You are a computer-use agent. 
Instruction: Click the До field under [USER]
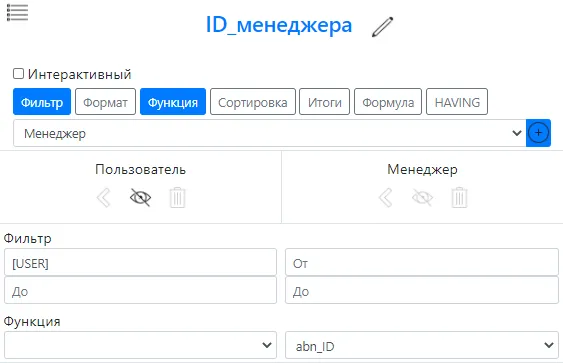pos(140,290)
